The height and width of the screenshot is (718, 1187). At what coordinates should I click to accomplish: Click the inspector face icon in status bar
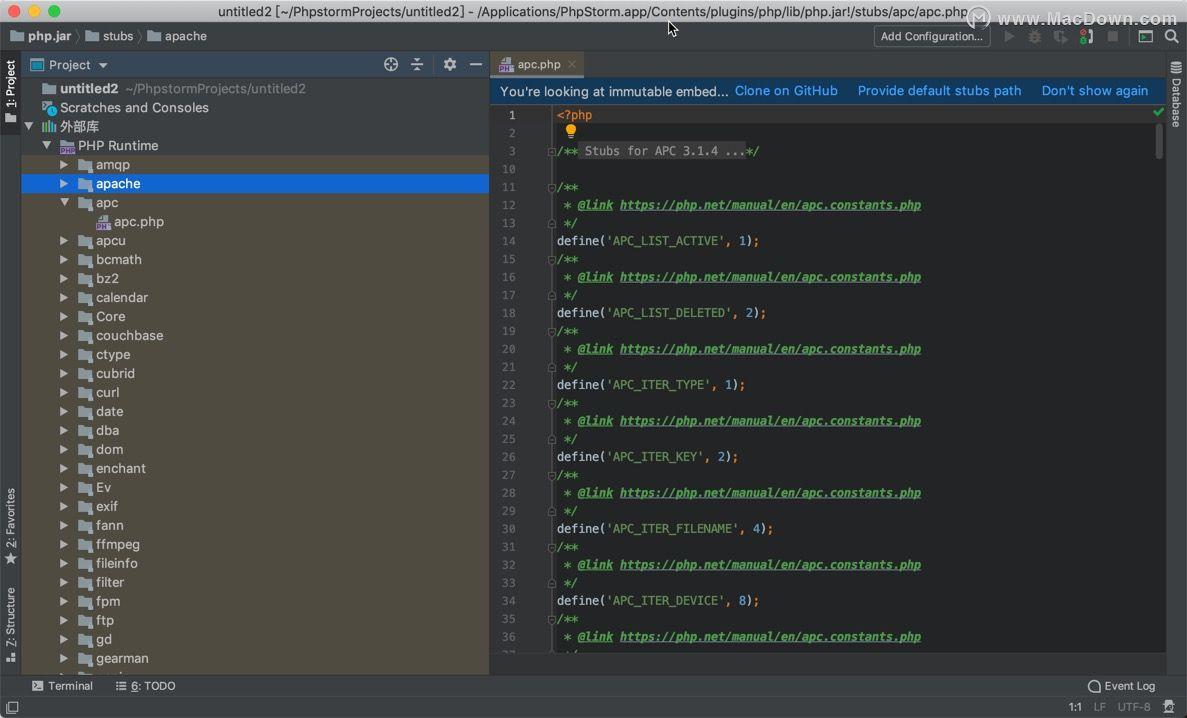coord(1169,707)
